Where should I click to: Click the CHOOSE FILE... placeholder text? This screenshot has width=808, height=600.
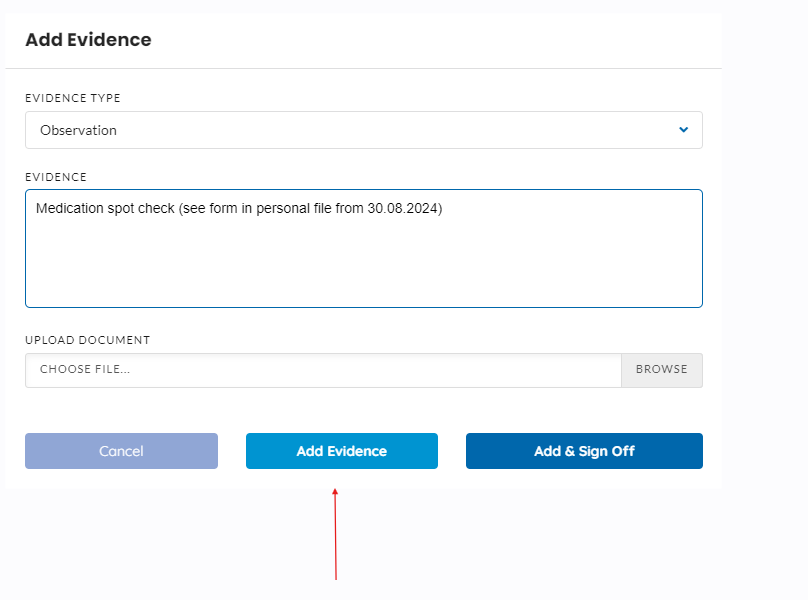point(85,369)
